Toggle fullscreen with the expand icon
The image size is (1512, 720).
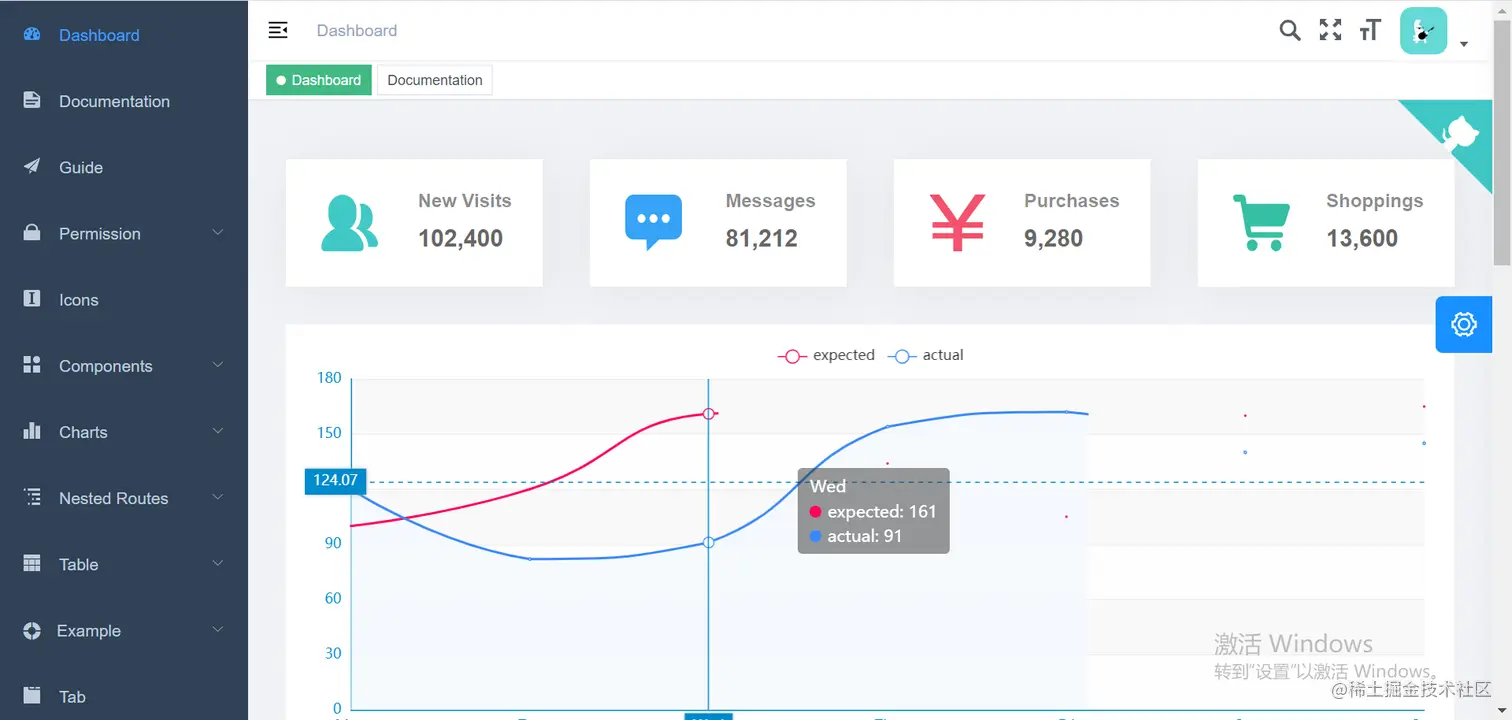point(1330,30)
